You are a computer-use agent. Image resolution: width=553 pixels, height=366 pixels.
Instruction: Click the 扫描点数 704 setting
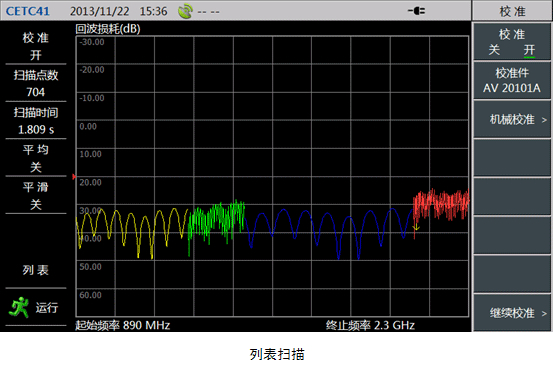pyautogui.click(x=36, y=83)
